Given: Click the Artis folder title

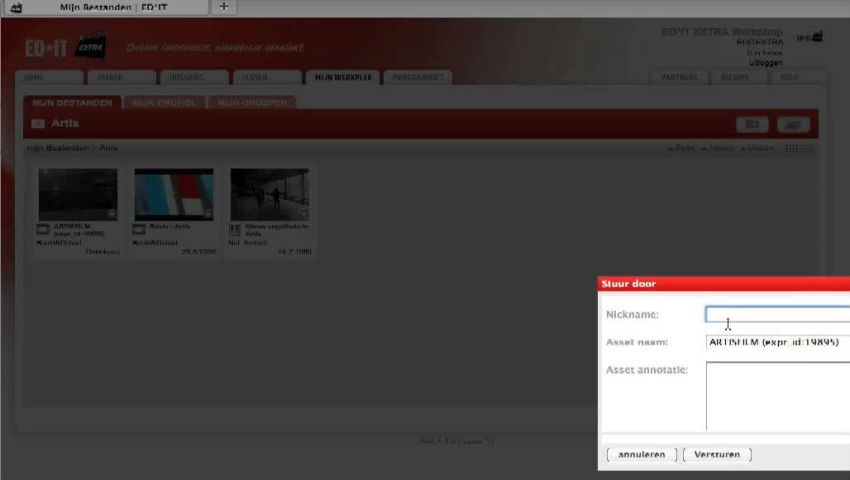Looking at the screenshot, I should 65,123.
